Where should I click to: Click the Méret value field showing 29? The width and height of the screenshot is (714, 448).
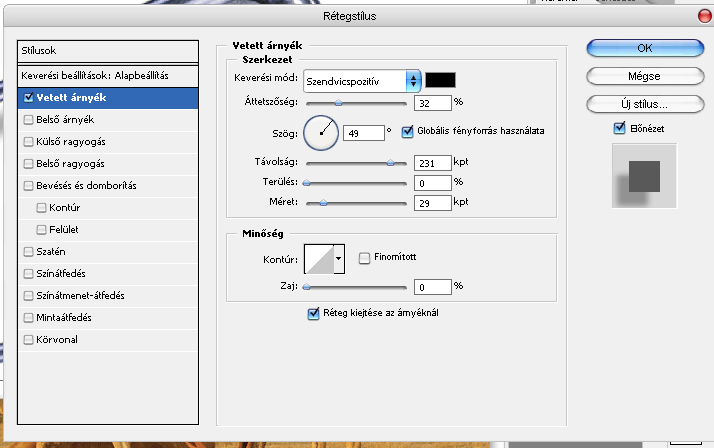pos(433,203)
